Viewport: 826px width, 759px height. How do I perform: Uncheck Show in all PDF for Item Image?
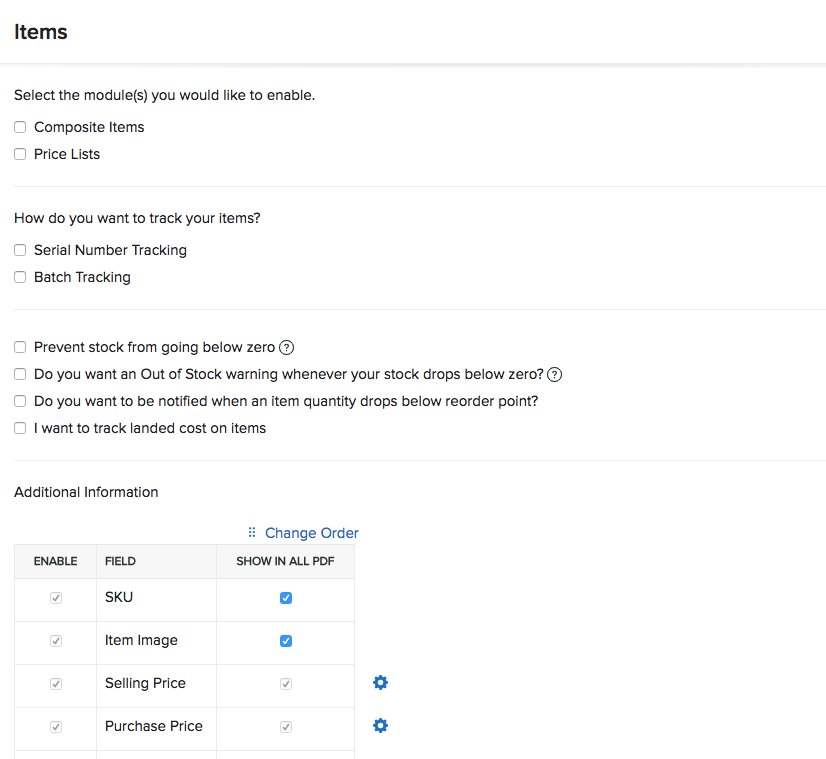[x=285, y=640]
